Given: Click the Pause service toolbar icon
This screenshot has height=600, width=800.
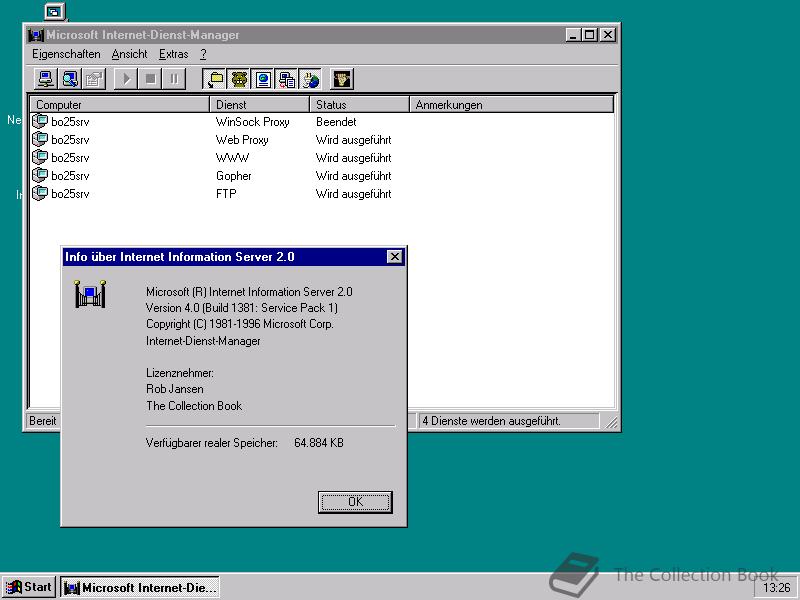Looking at the screenshot, I should click(x=174, y=79).
